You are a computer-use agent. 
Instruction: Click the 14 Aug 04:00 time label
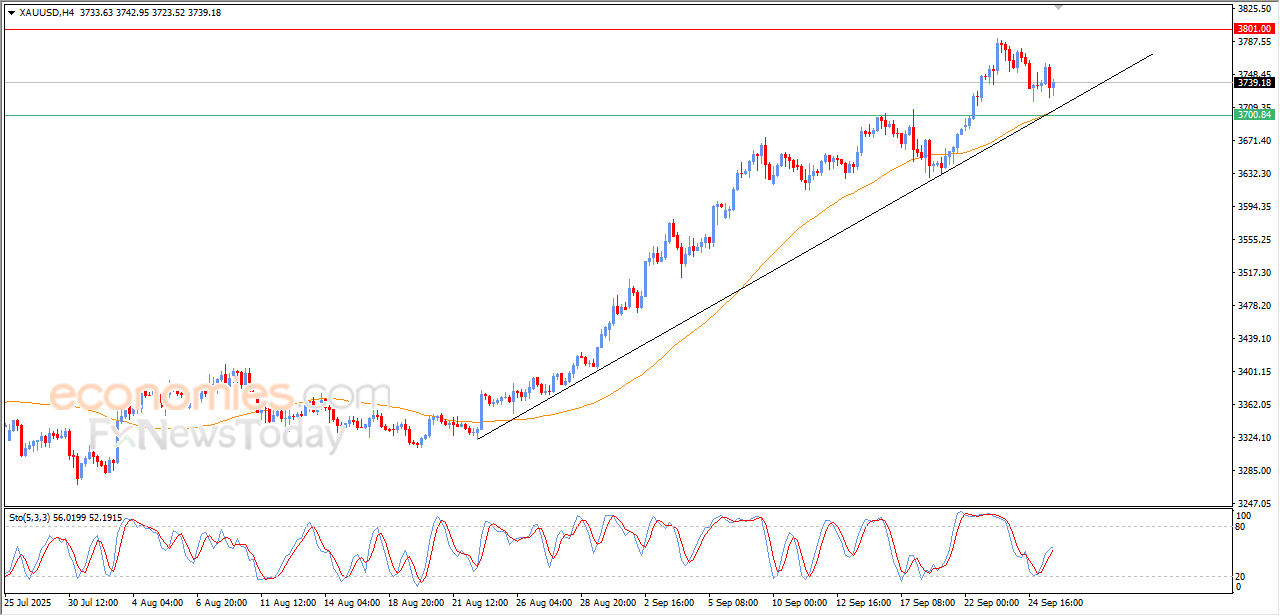pos(352,603)
